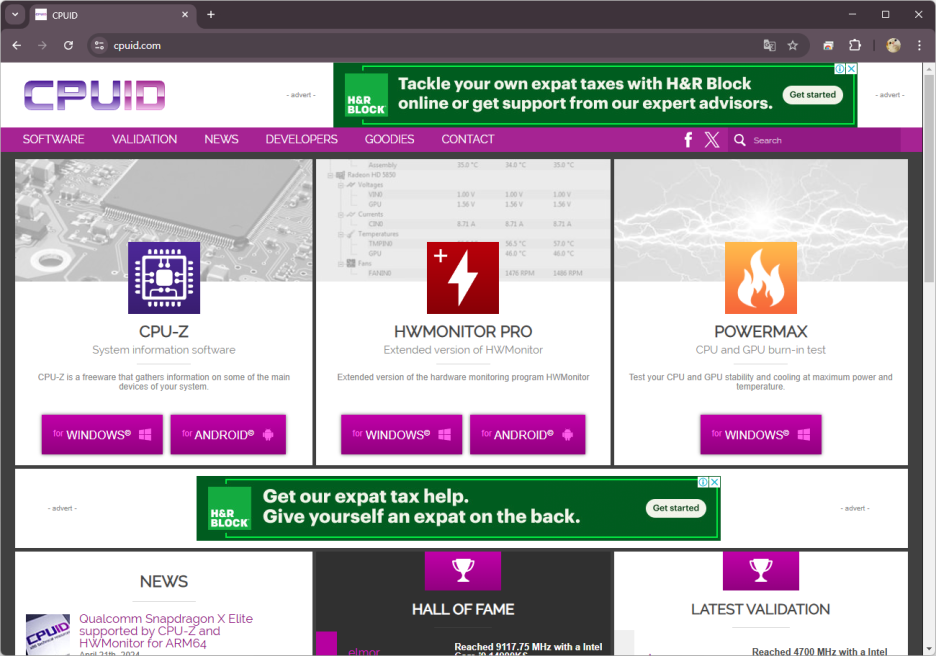Open the browser extensions puzzle icon

point(855,45)
